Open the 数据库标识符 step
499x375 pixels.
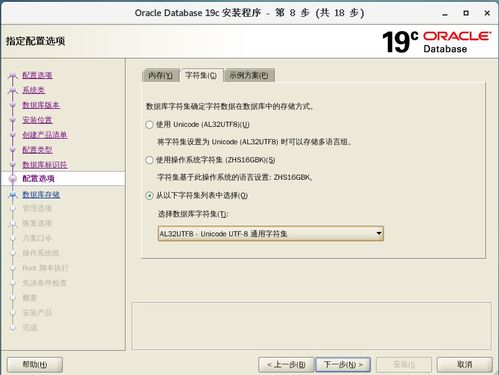pos(45,165)
